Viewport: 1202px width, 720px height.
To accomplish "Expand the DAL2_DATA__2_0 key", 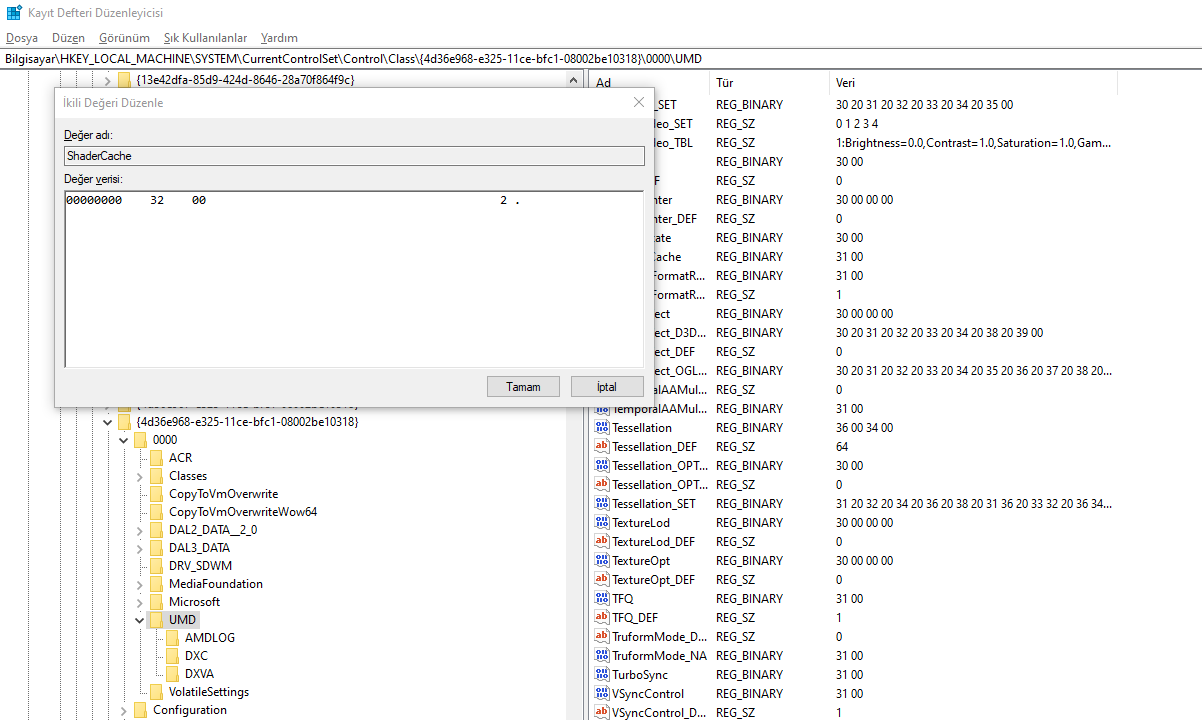I will click(x=140, y=530).
